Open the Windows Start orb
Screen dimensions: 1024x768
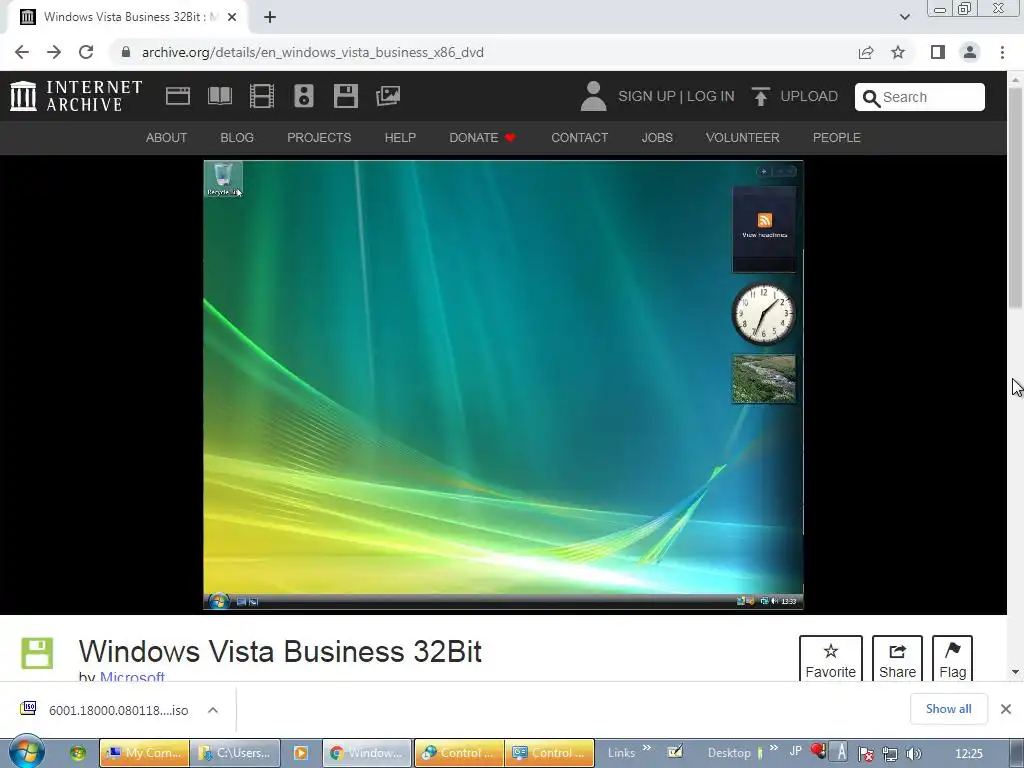point(26,751)
